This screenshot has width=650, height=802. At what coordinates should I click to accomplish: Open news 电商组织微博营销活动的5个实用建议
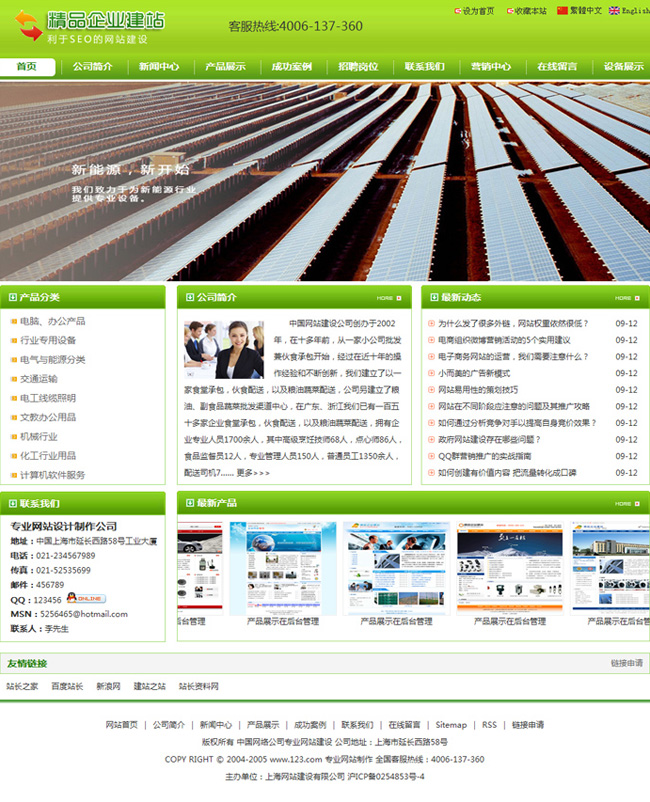point(504,340)
